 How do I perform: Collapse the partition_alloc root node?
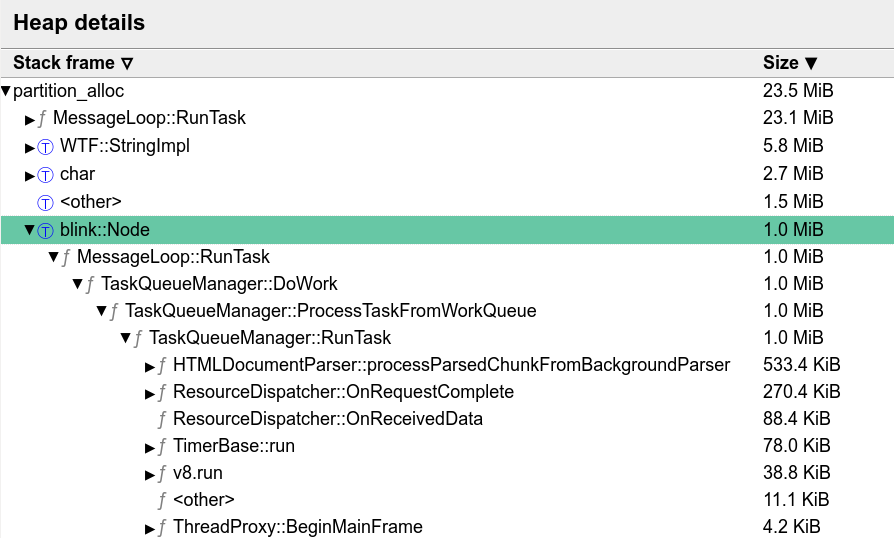tap(6, 92)
